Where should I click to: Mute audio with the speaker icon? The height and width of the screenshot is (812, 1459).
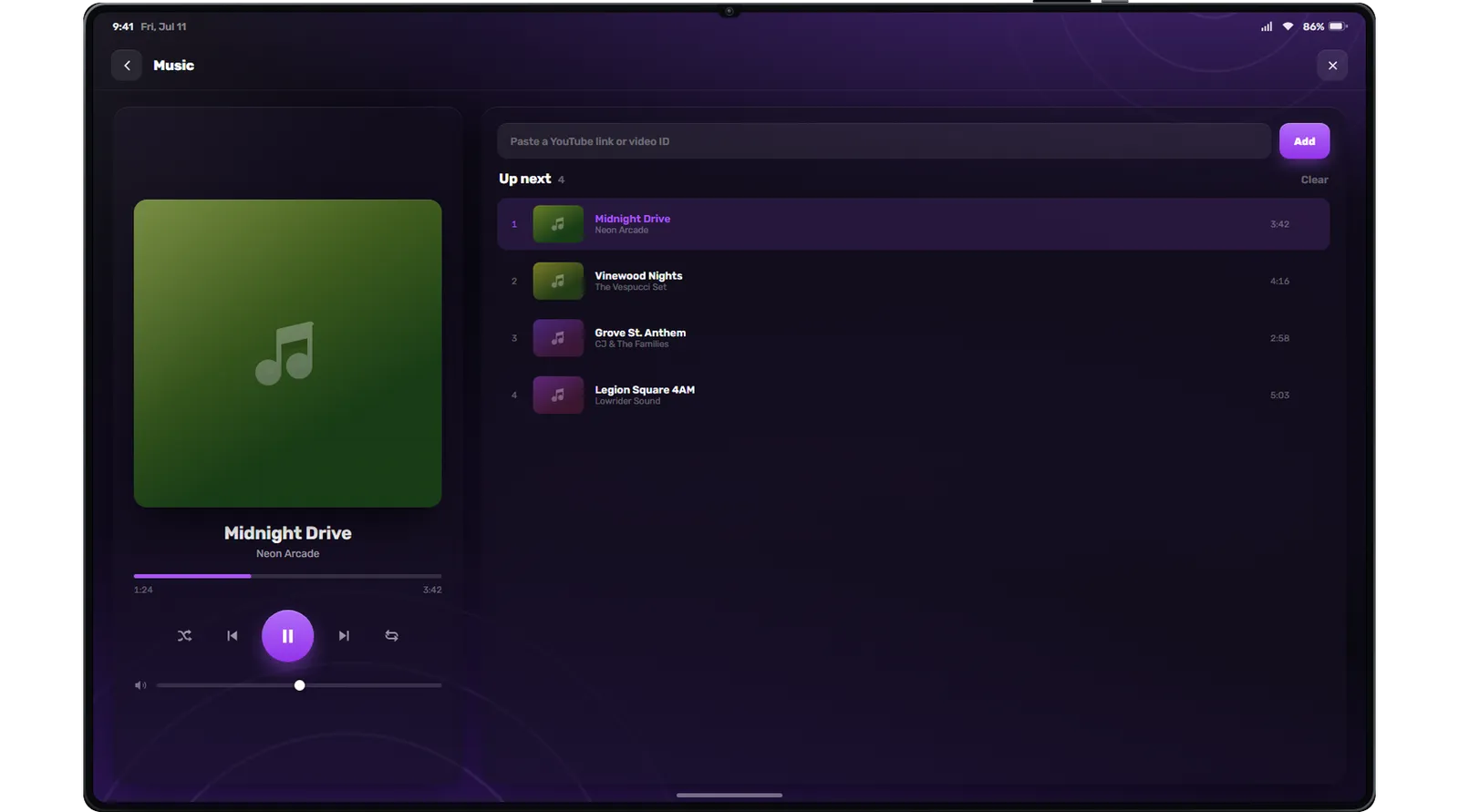(x=140, y=685)
